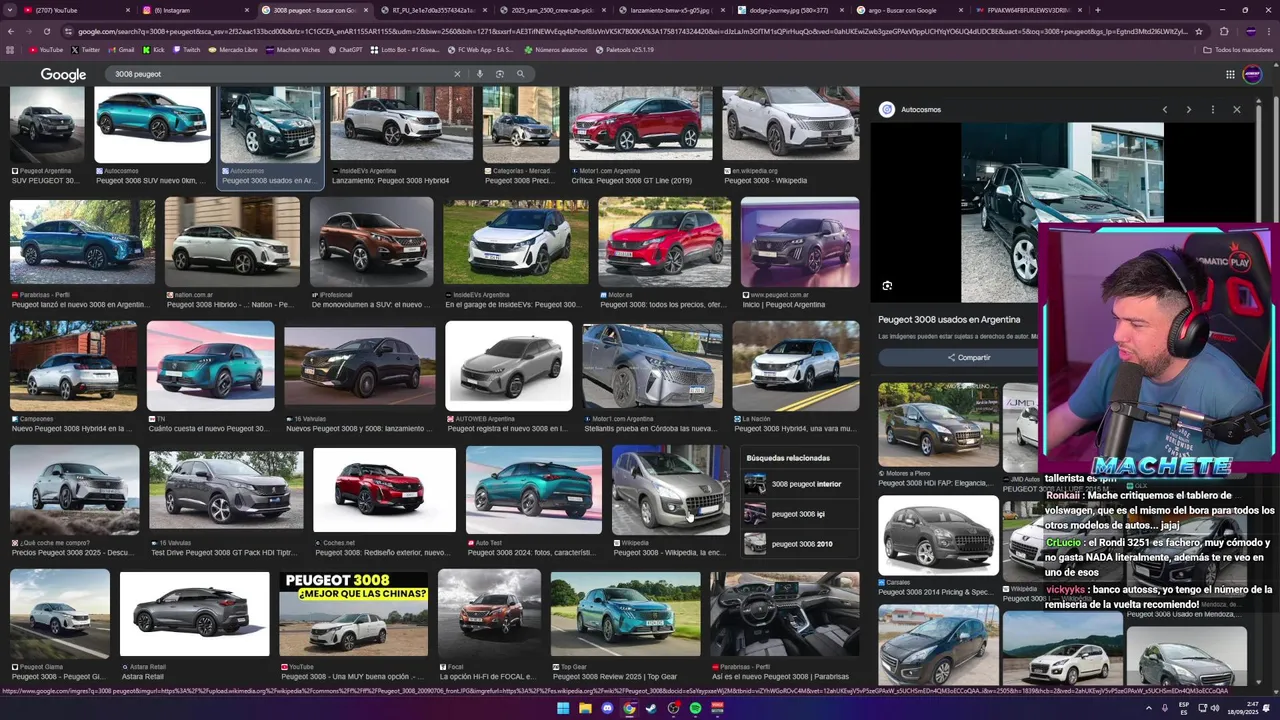Open File Explorer from taskbar
1280x720 pixels.
(x=585, y=708)
